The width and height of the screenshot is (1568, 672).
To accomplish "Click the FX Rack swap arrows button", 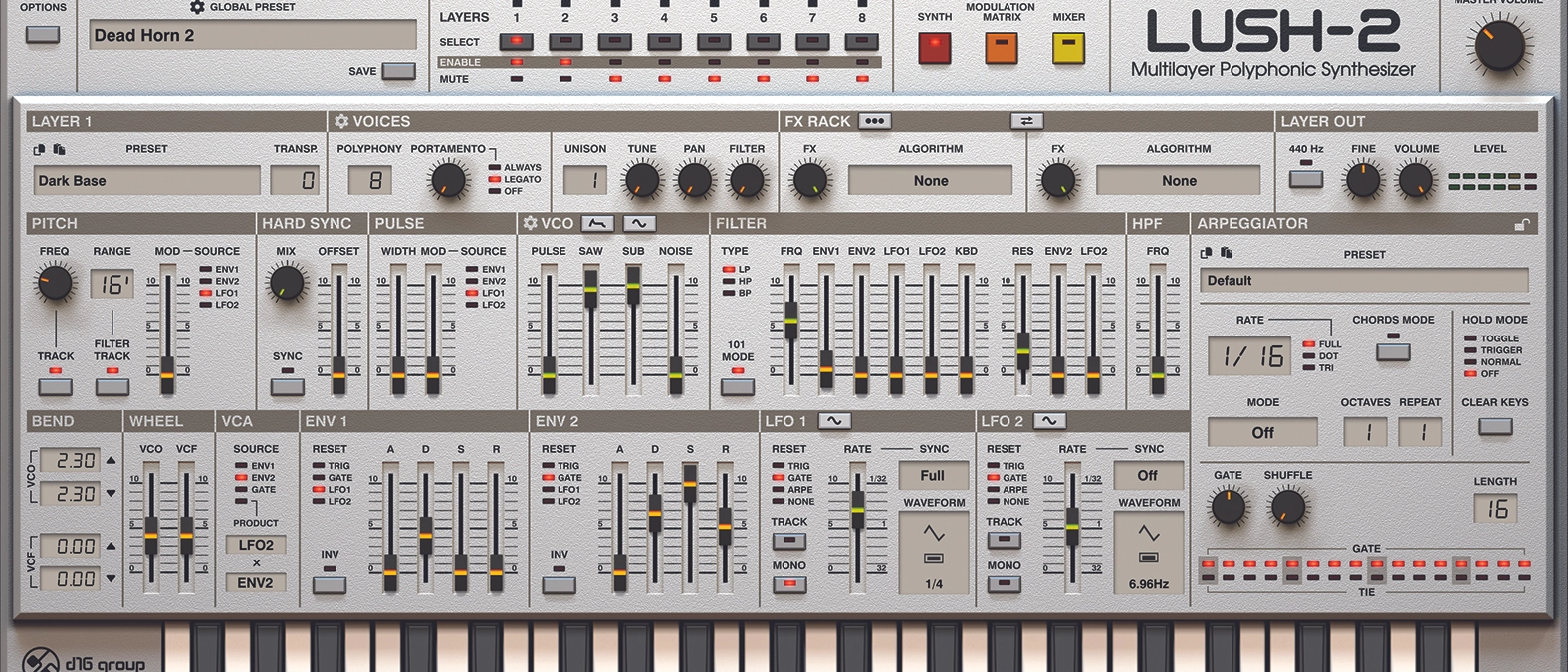I will [x=1026, y=121].
